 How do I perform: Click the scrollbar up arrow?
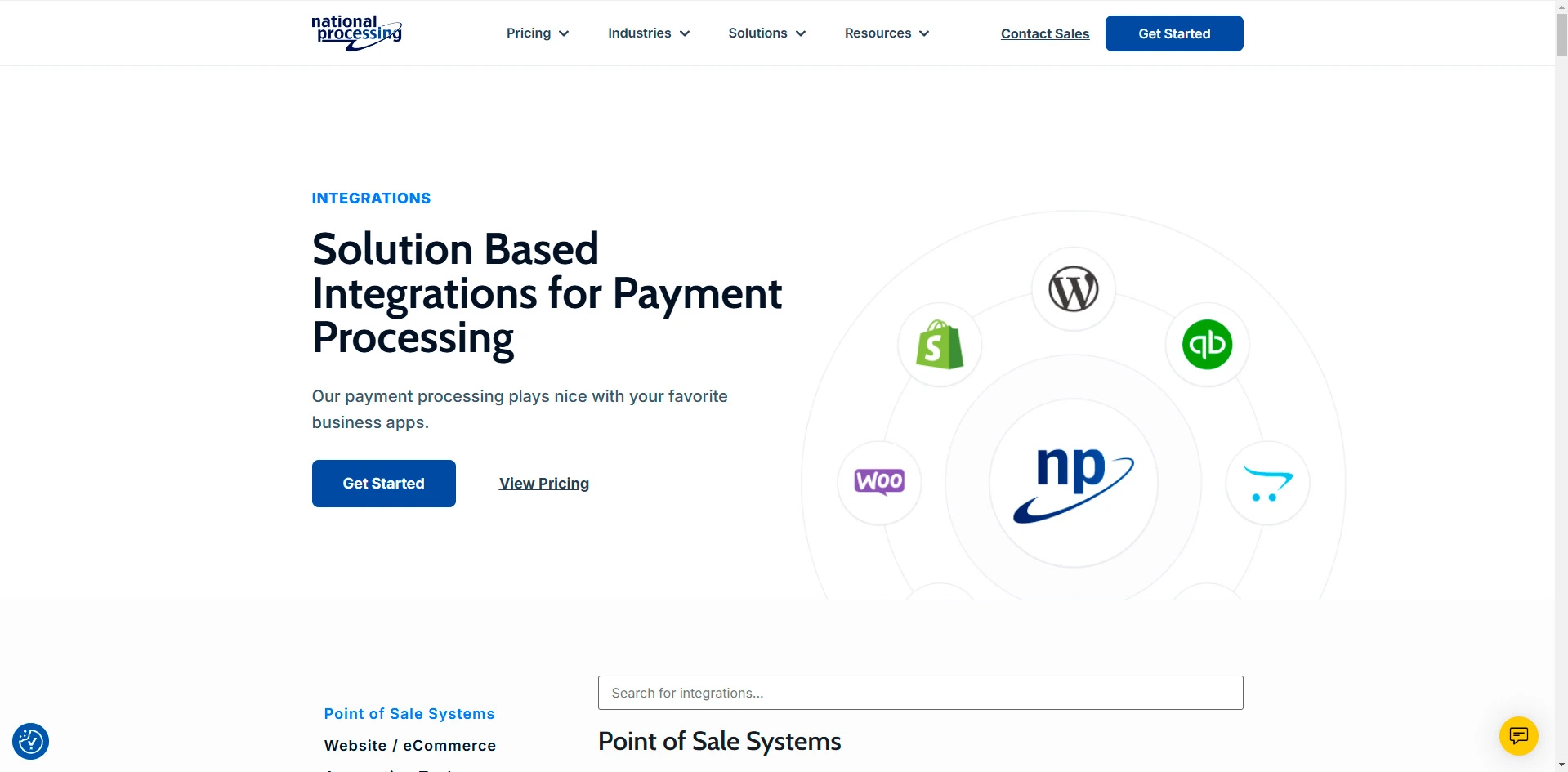pos(1561,5)
